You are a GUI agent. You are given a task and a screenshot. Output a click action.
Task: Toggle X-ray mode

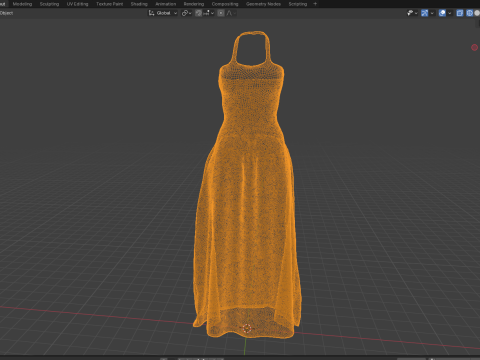[460, 13]
